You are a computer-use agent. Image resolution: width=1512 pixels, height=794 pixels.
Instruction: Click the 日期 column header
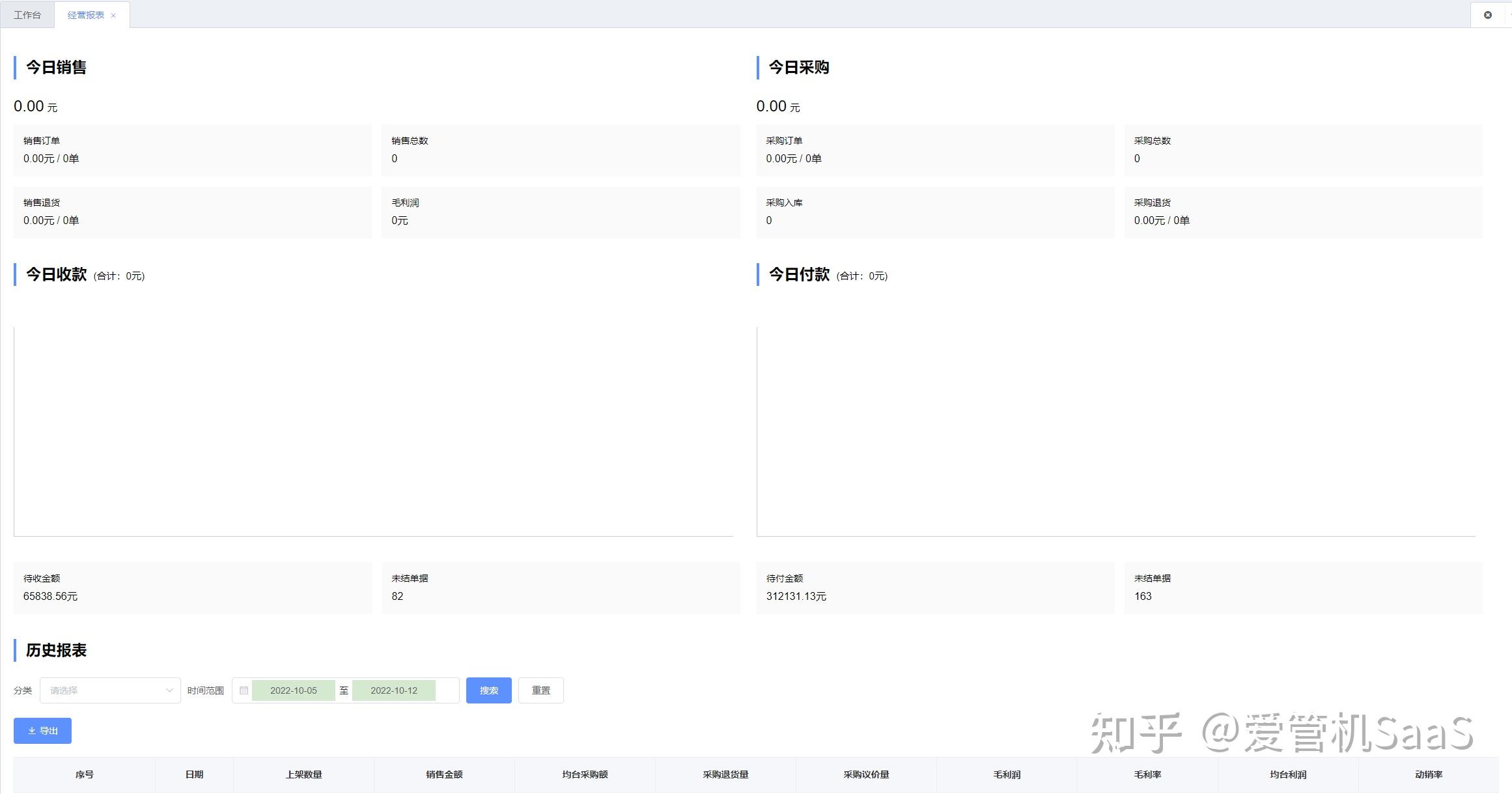(x=194, y=774)
